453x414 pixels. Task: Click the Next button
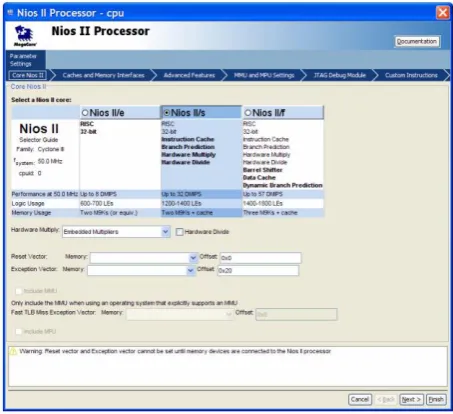point(411,399)
